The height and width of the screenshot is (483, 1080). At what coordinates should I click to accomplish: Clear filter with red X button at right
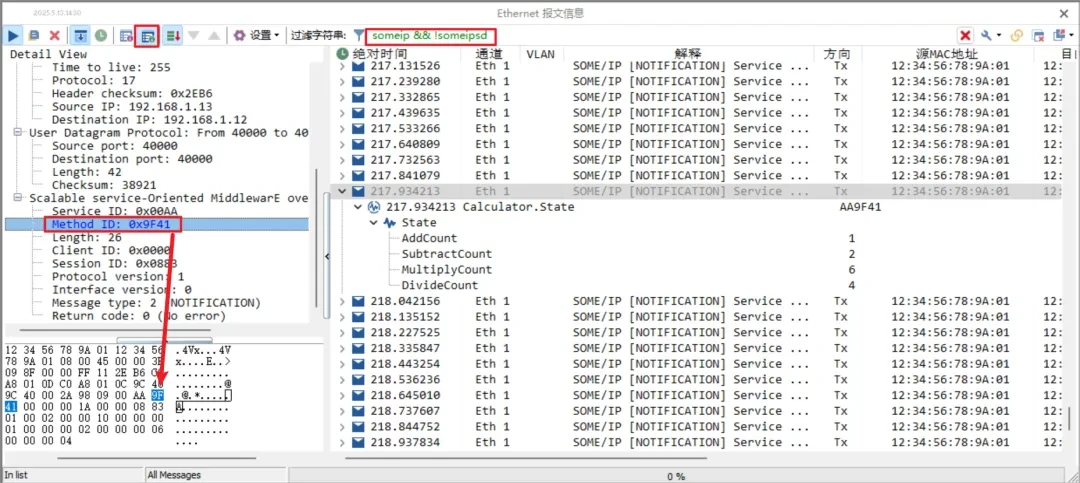[965, 35]
